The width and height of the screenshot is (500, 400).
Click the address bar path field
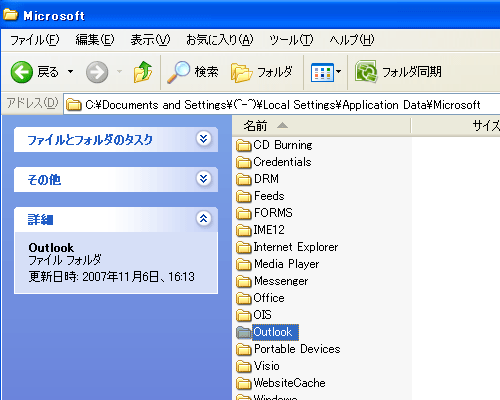(x=282, y=105)
